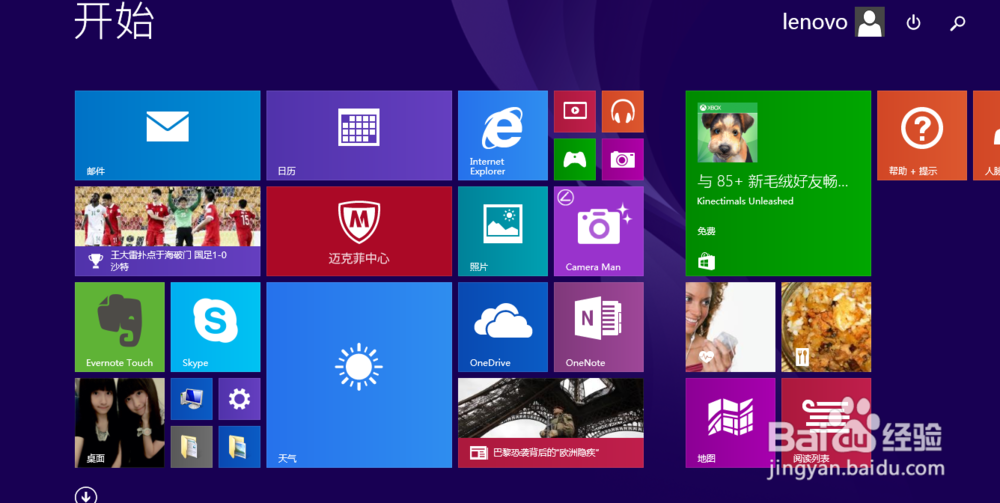Open the 照片 Photos tile

click(503, 231)
